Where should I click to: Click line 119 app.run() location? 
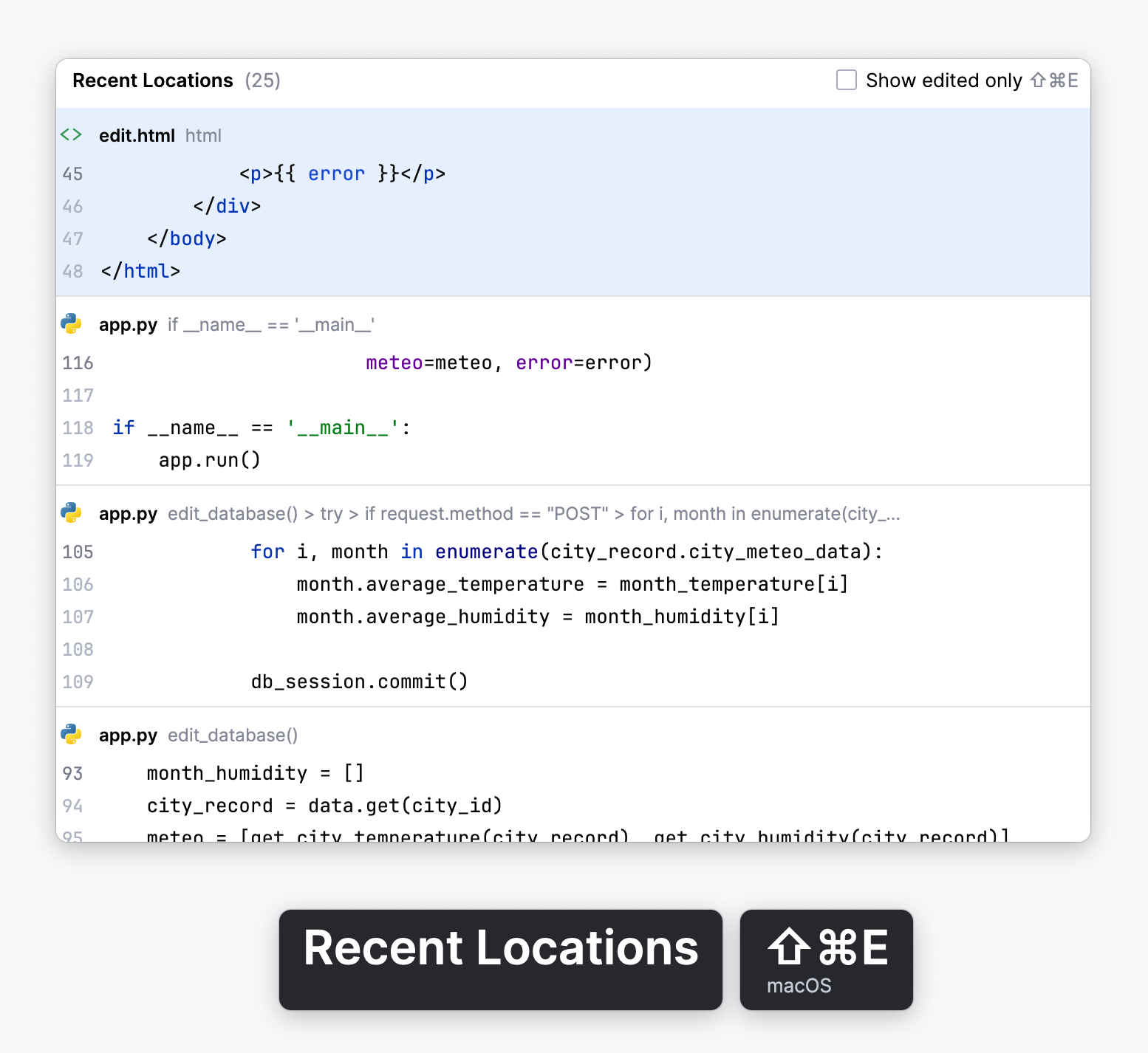click(x=209, y=459)
